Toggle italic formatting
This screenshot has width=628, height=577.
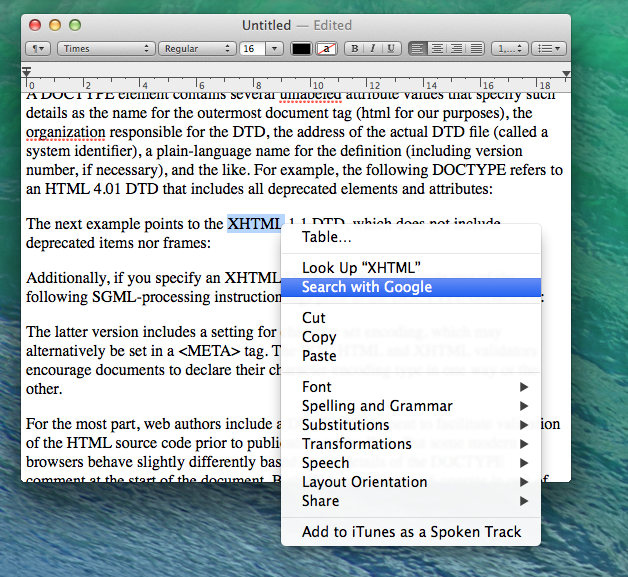tap(372, 48)
